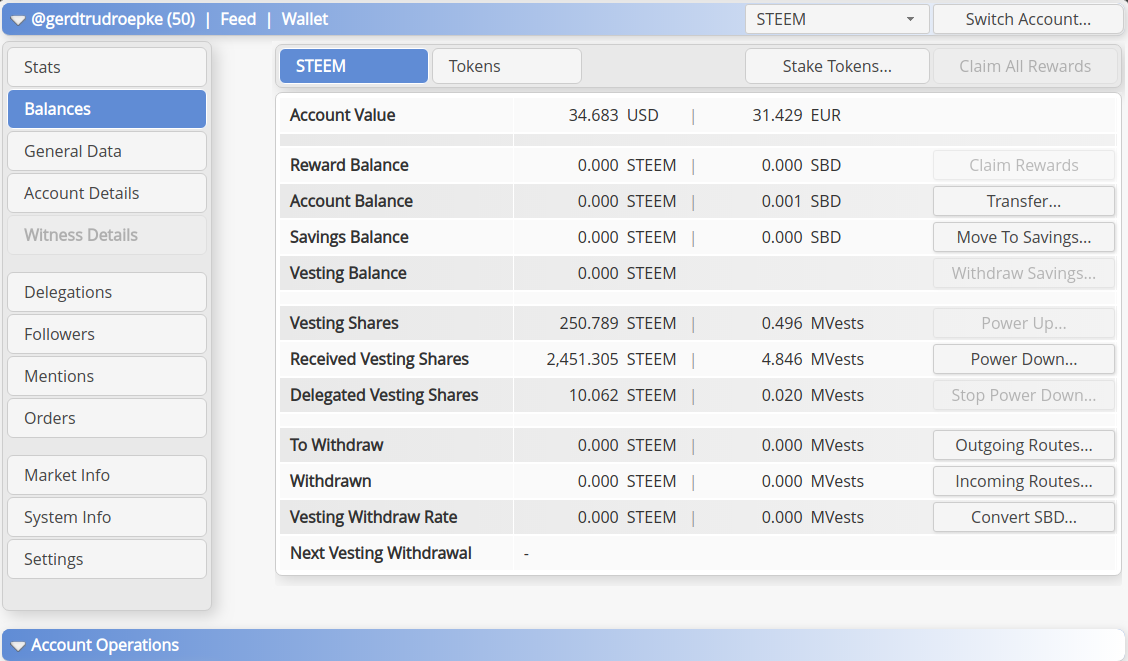Select Balances in the sidebar
The image size is (1128, 661).
click(x=107, y=109)
